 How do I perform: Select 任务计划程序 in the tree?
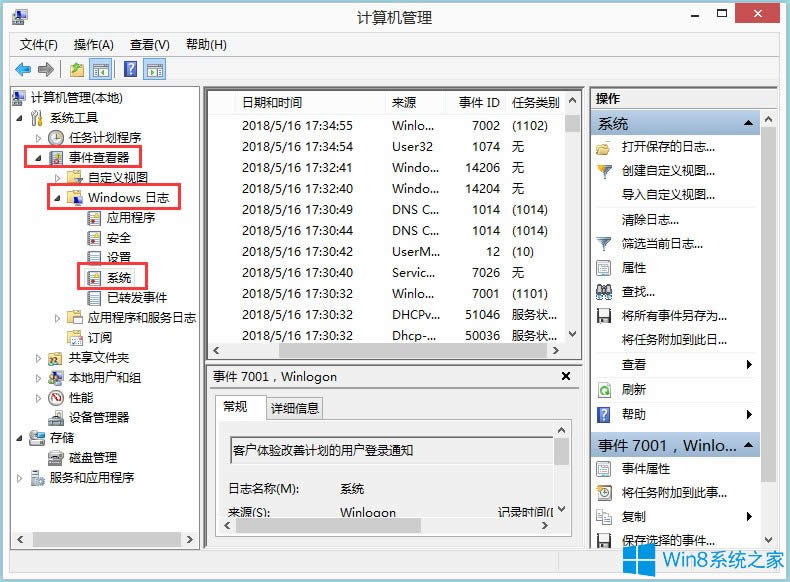(104, 137)
